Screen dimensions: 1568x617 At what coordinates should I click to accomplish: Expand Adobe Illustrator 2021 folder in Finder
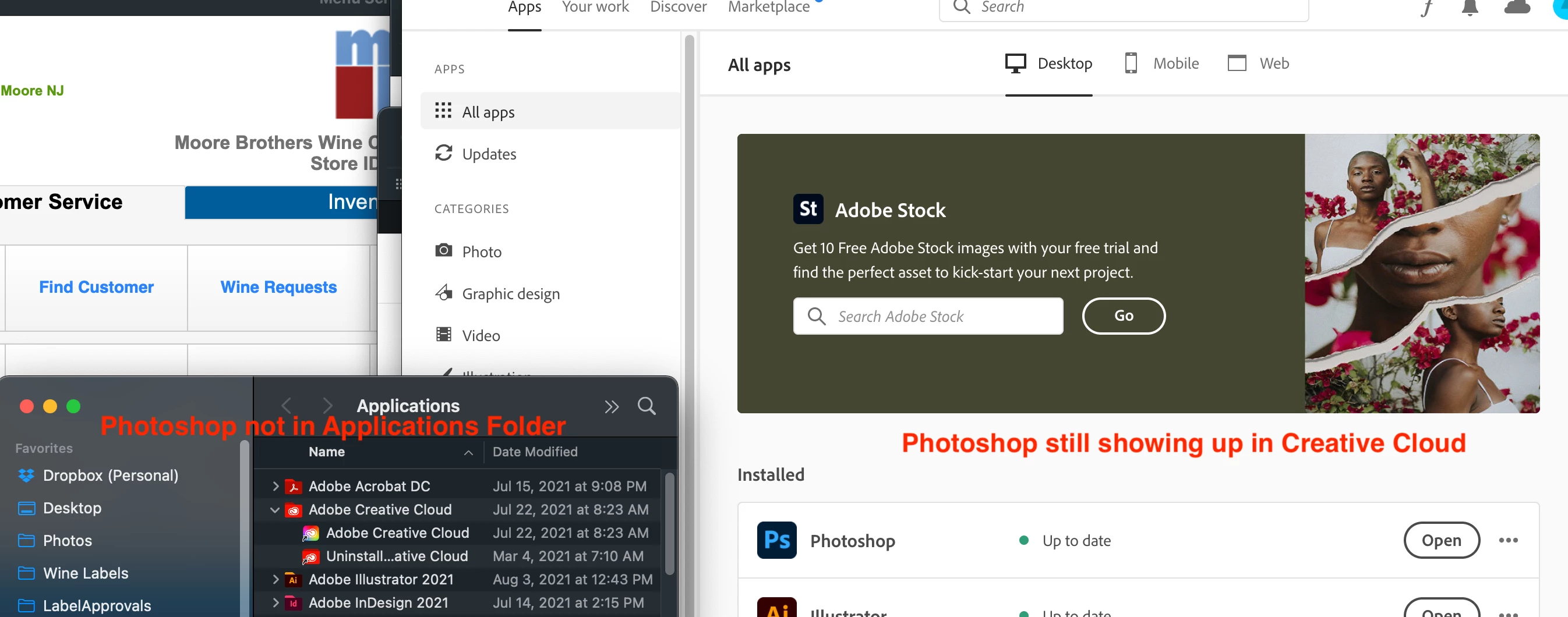[275, 579]
